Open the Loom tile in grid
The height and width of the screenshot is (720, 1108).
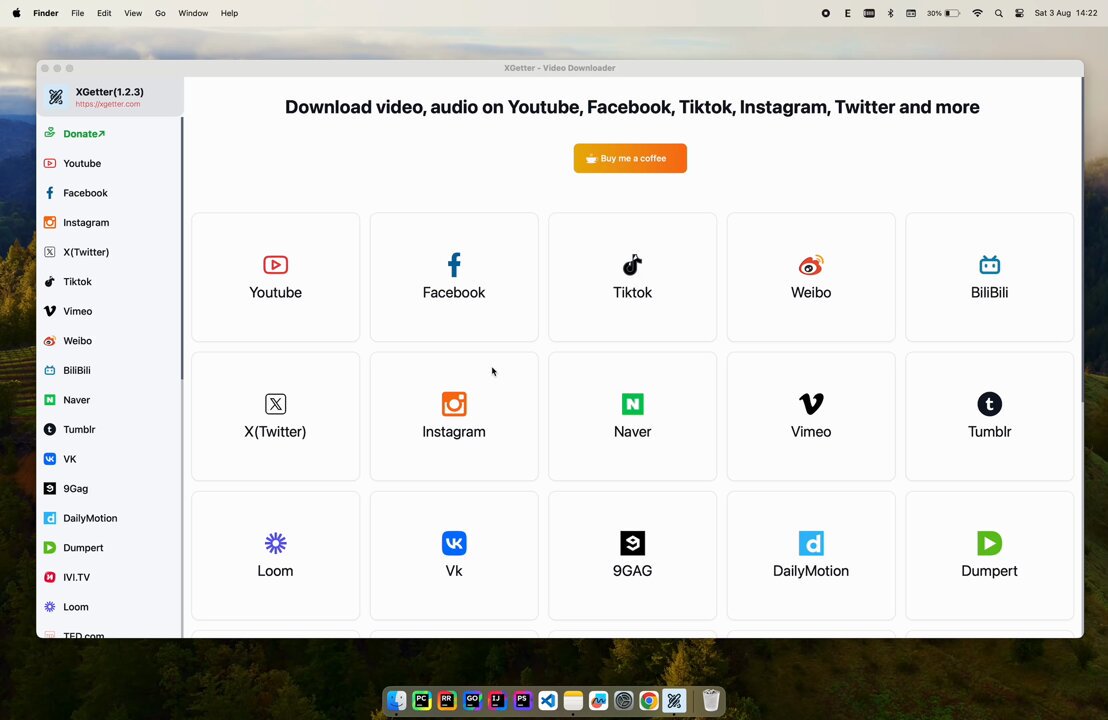pos(275,555)
